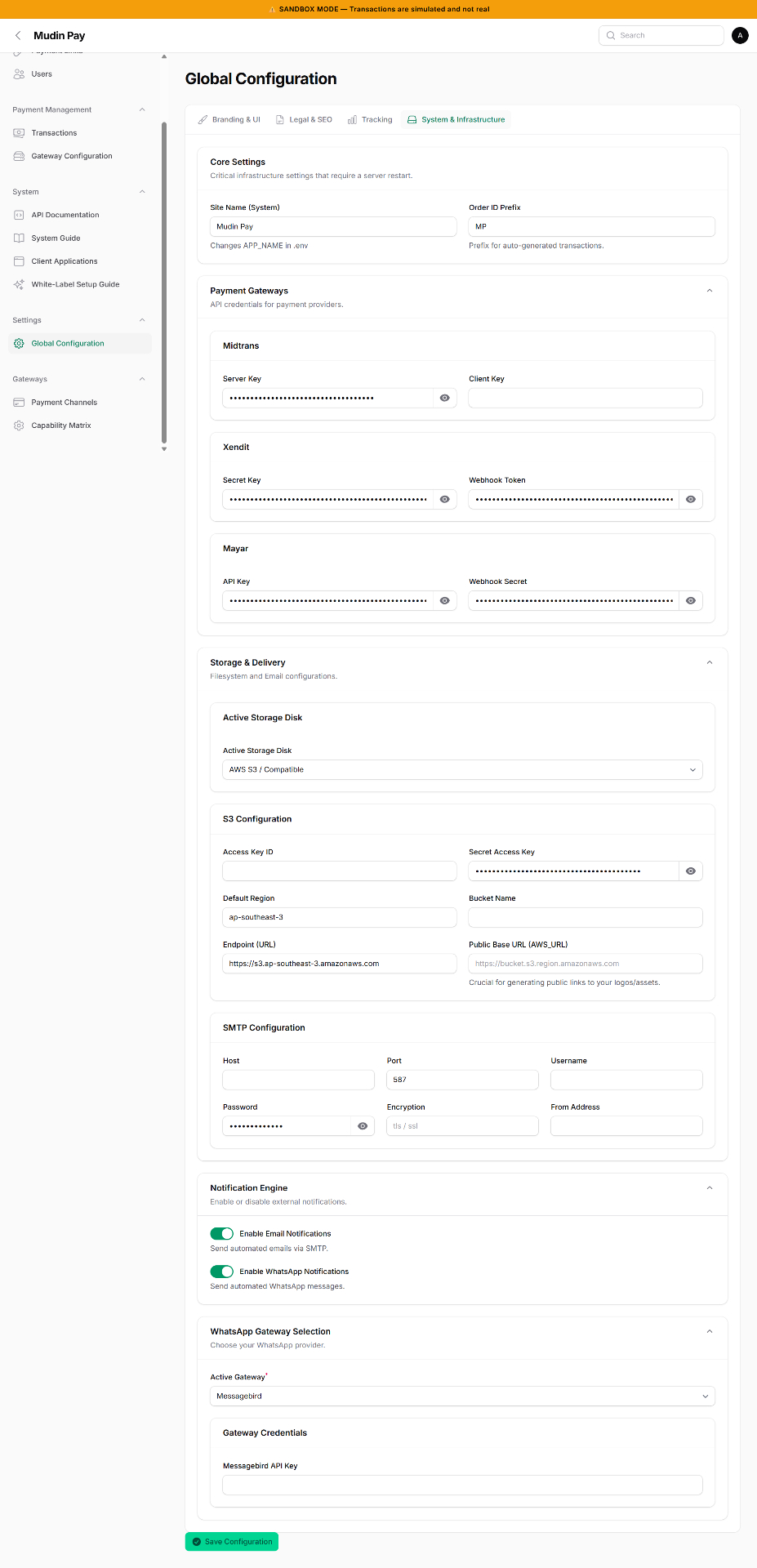Click the sidebar scroll up arrow
The height and width of the screenshot is (1568, 757).
pos(164,57)
